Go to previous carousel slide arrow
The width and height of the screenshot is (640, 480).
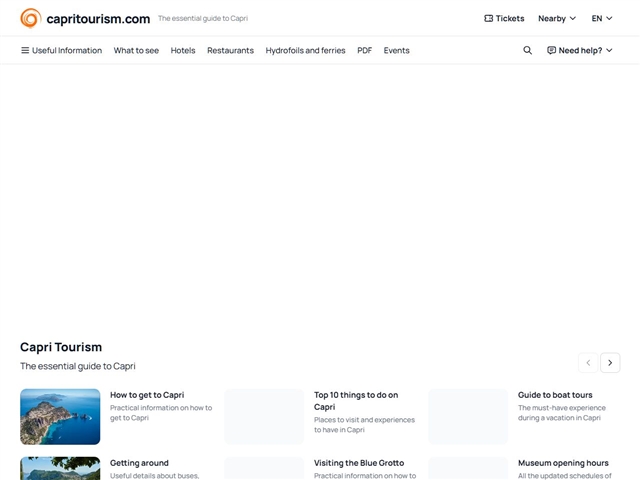coord(588,363)
